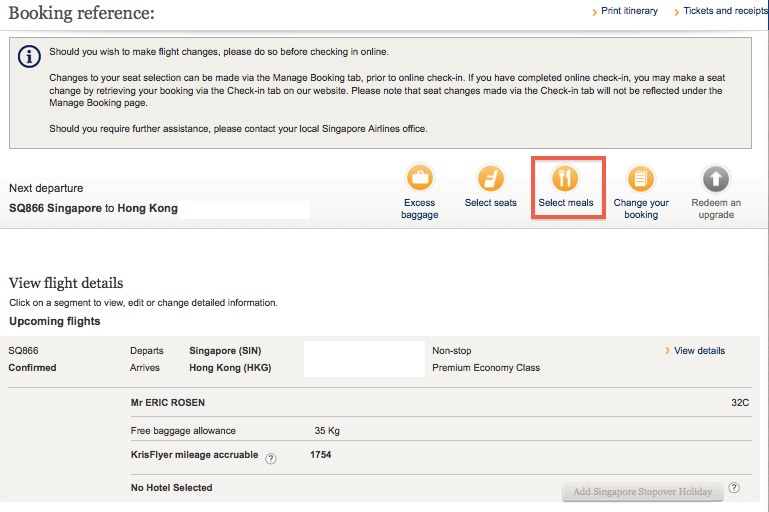The image size is (769, 512).
Task: Click the Select seats seat icon
Action: pos(490,179)
